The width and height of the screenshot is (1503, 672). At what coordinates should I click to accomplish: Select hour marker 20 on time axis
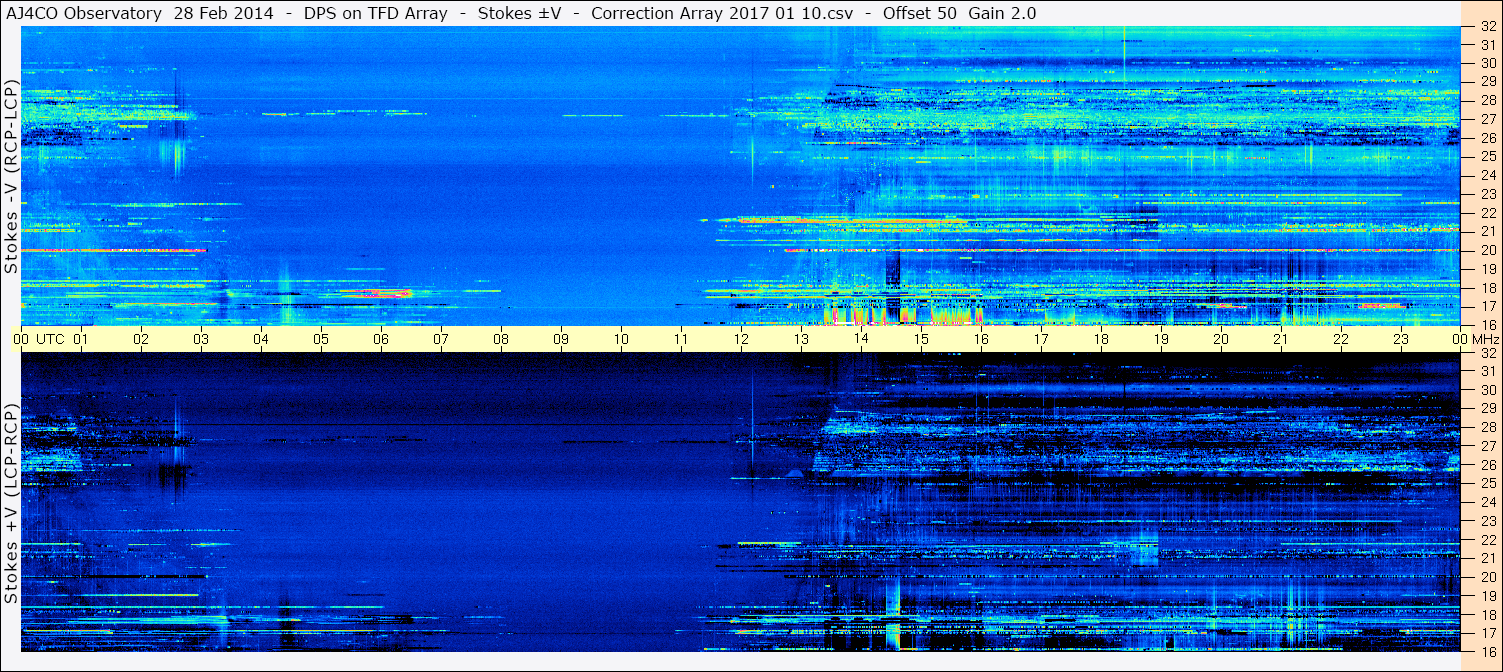pyautogui.click(x=1221, y=339)
